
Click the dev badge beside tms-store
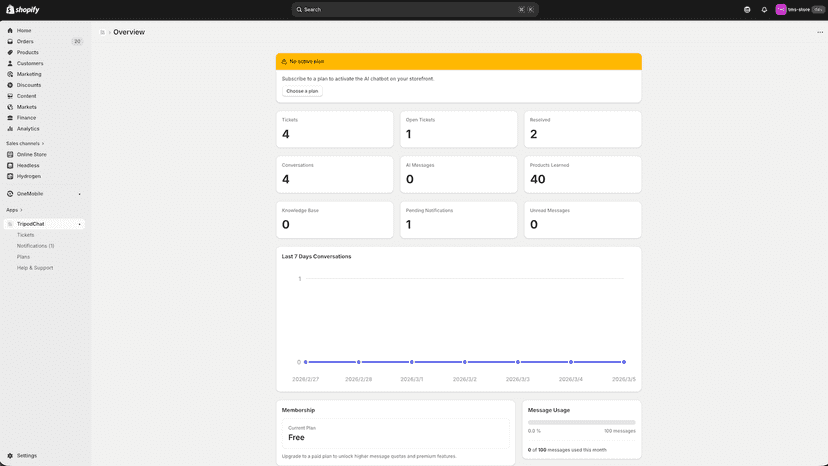coord(818,10)
